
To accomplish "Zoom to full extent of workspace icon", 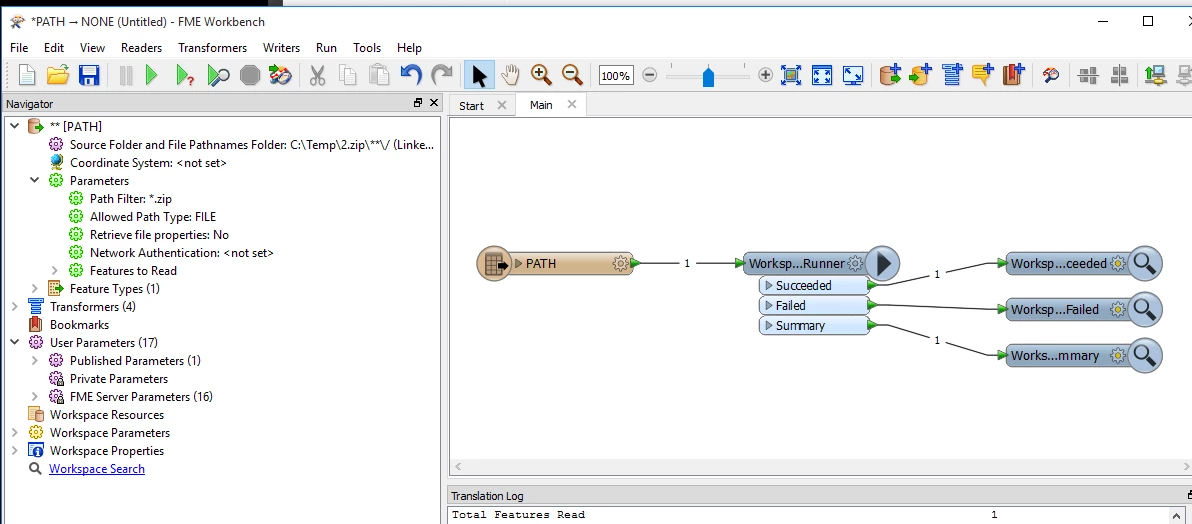I will coord(822,75).
